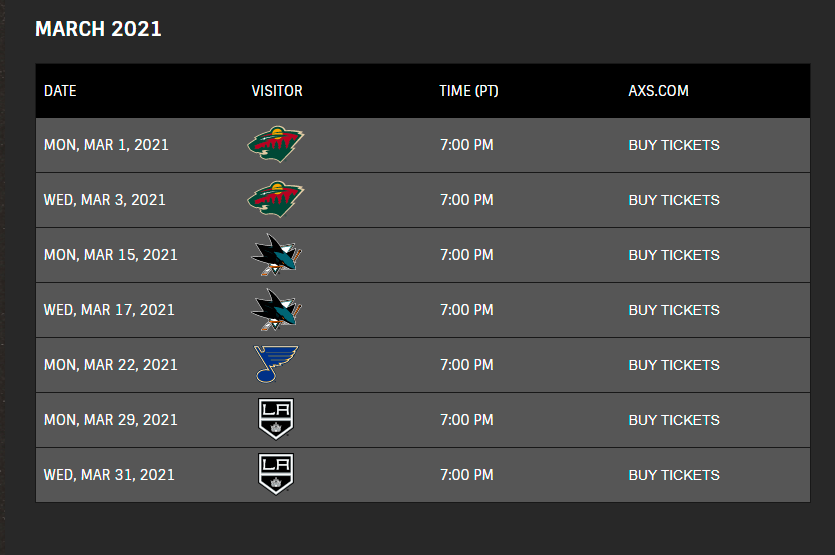Screen dimensions: 835x555
Task: Click the AXS.COM column header
Action: tap(658, 91)
